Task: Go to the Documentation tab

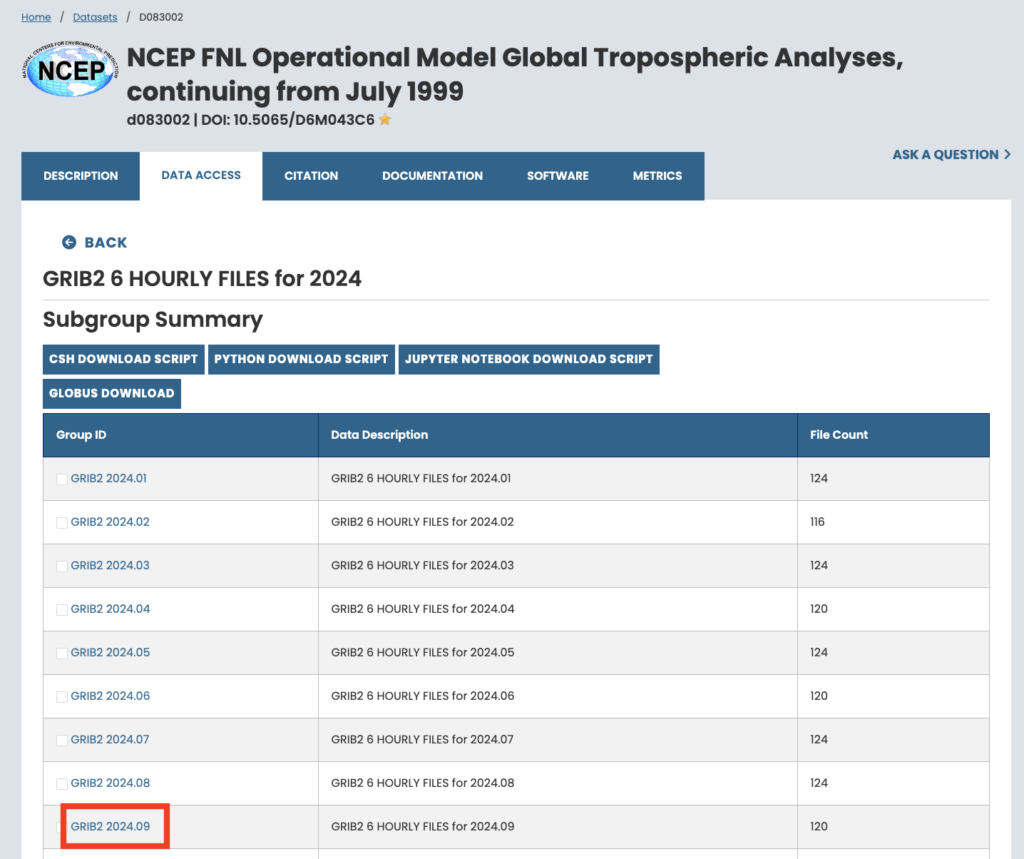Action: click(x=432, y=176)
